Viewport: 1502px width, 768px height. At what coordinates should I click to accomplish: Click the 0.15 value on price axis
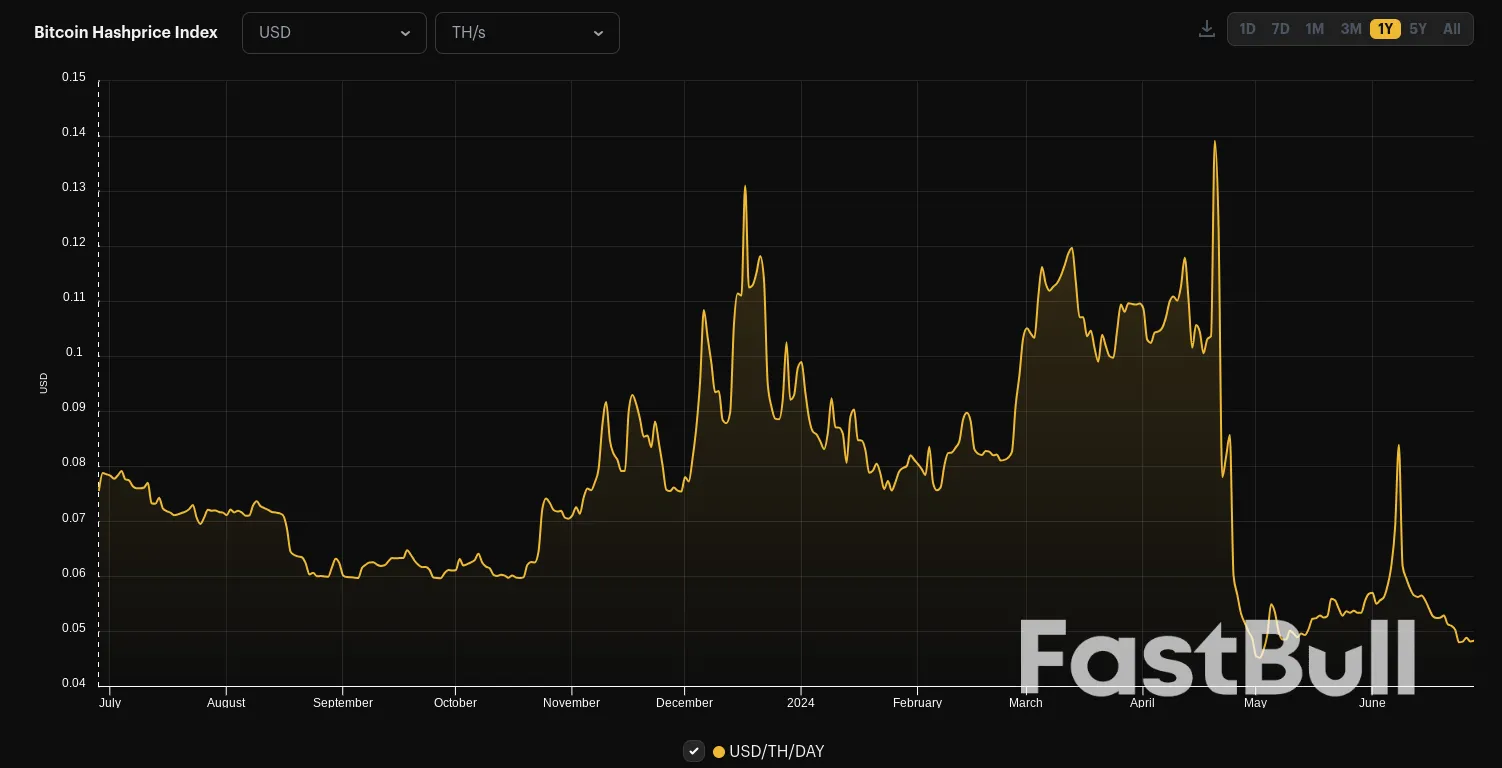tap(73, 77)
